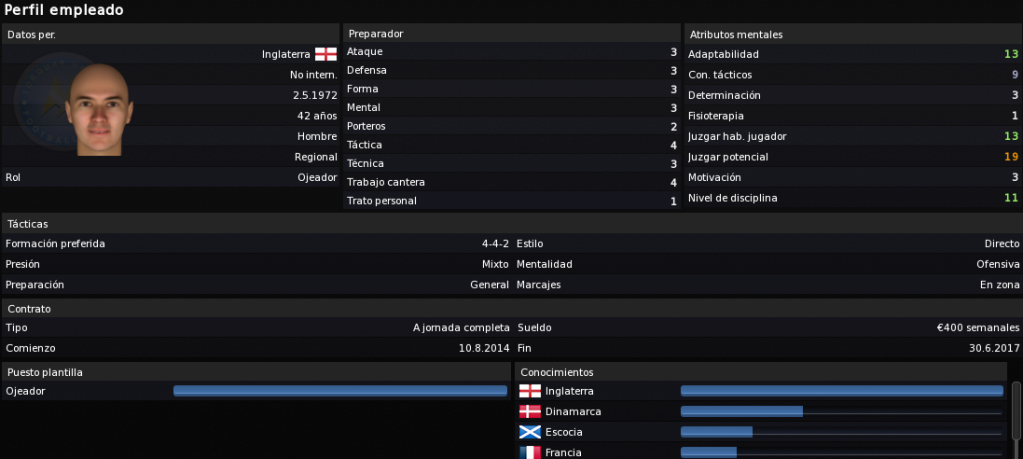Click the Scotland flag beside Escocia

530,432
